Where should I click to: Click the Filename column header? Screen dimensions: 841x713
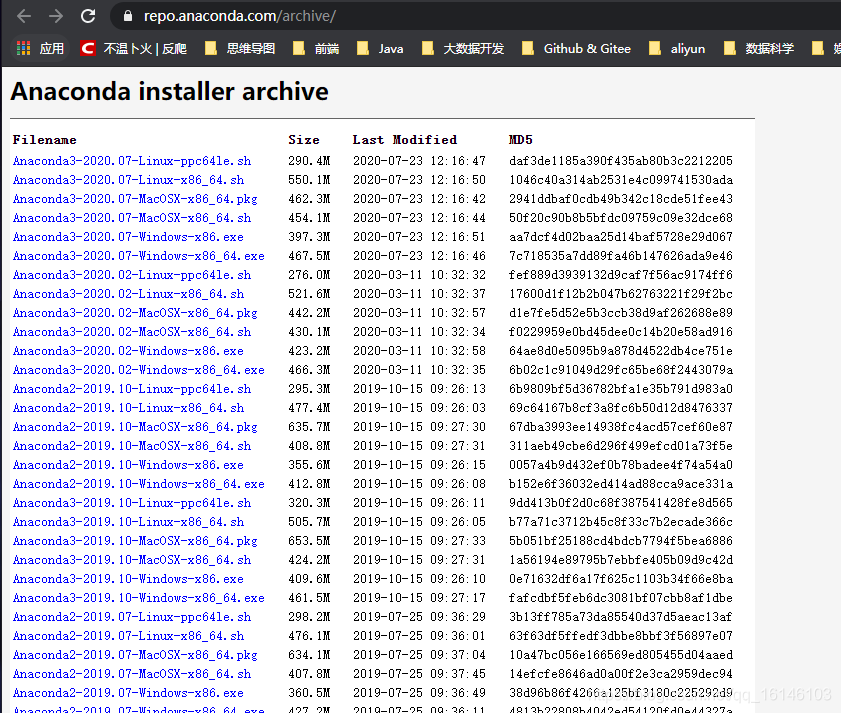coord(45,140)
